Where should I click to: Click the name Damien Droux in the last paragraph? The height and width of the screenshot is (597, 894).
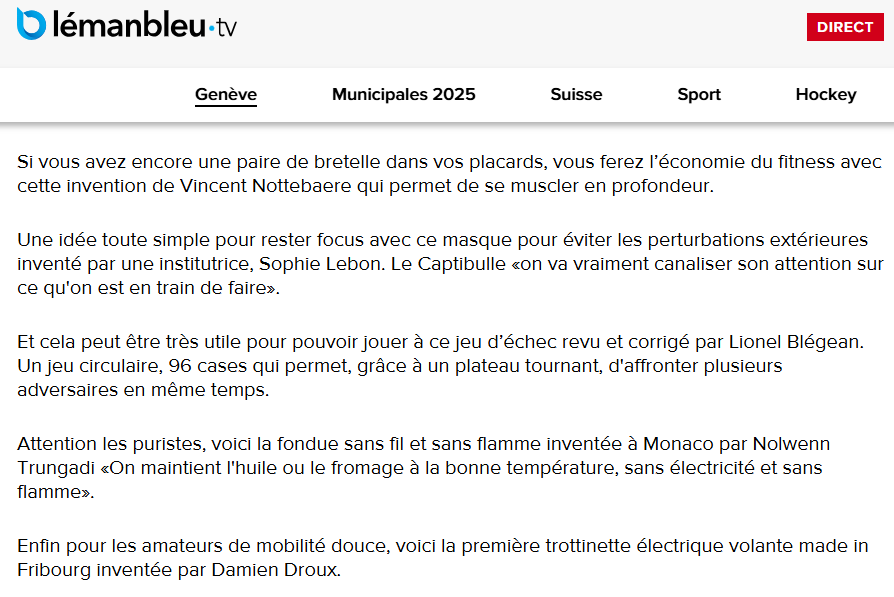click(274, 570)
